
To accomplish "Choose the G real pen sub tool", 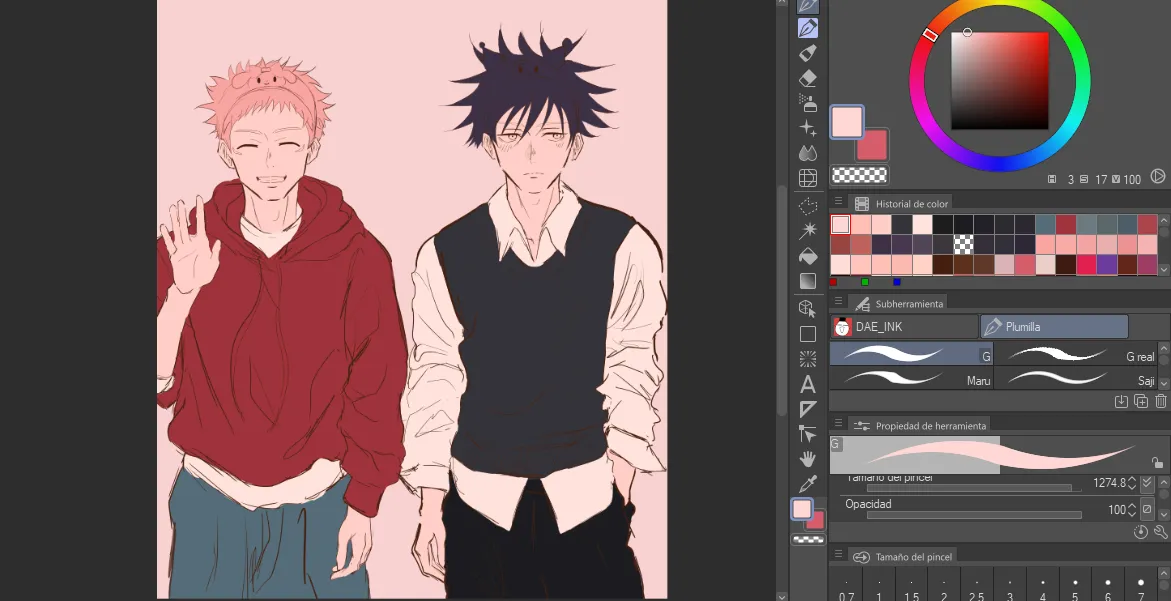I will (1075, 354).
